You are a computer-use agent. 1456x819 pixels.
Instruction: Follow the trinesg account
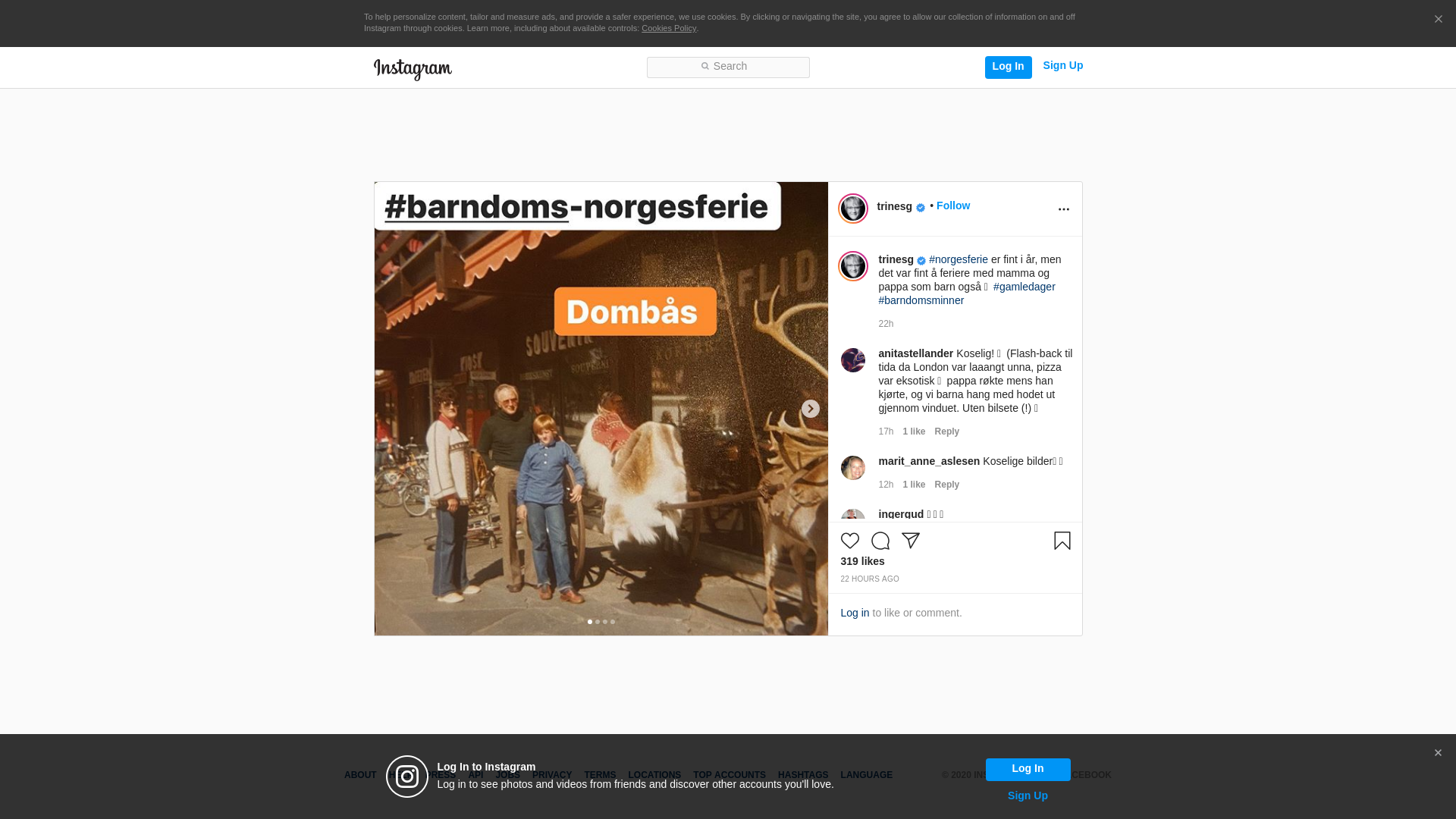952,206
